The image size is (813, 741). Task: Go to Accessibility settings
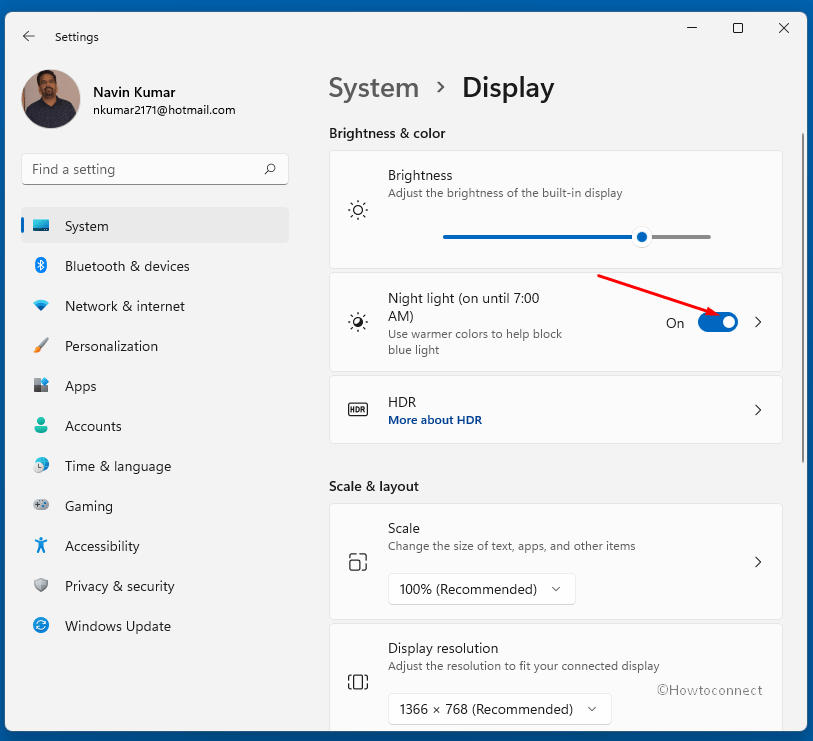coord(155,545)
